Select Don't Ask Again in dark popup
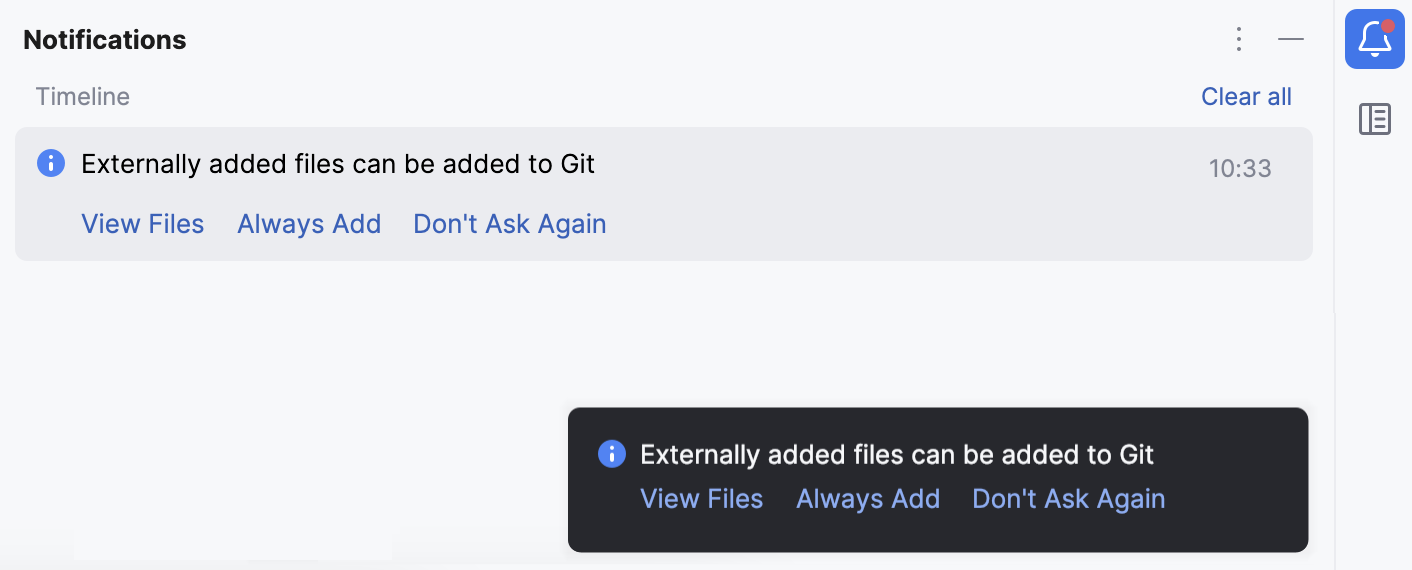 coord(1069,499)
